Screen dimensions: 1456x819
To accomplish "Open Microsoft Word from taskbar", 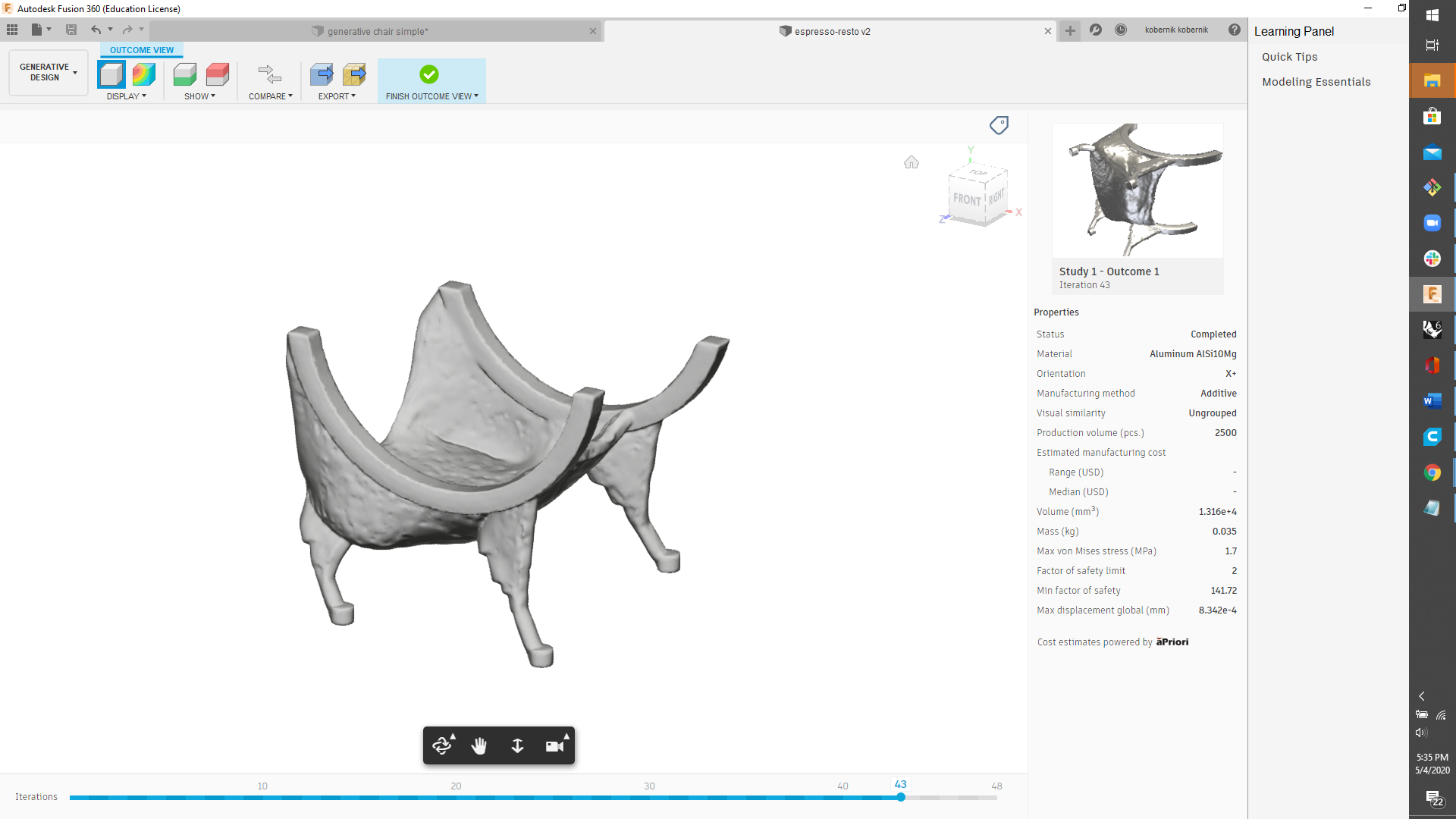I will pyautogui.click(x=1432, y=401).
